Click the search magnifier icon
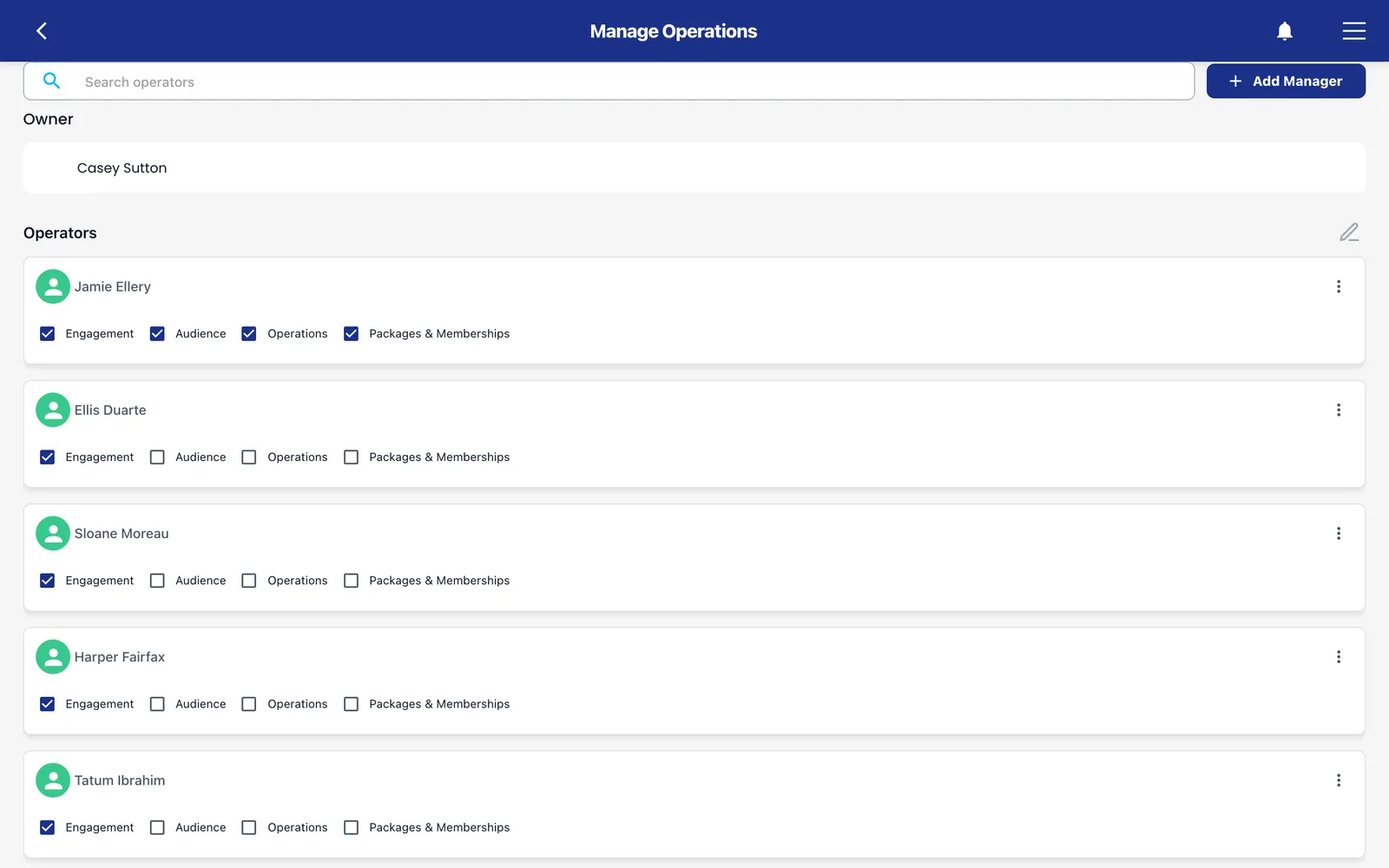This screenshot has width=1389, height=868. 52,81
